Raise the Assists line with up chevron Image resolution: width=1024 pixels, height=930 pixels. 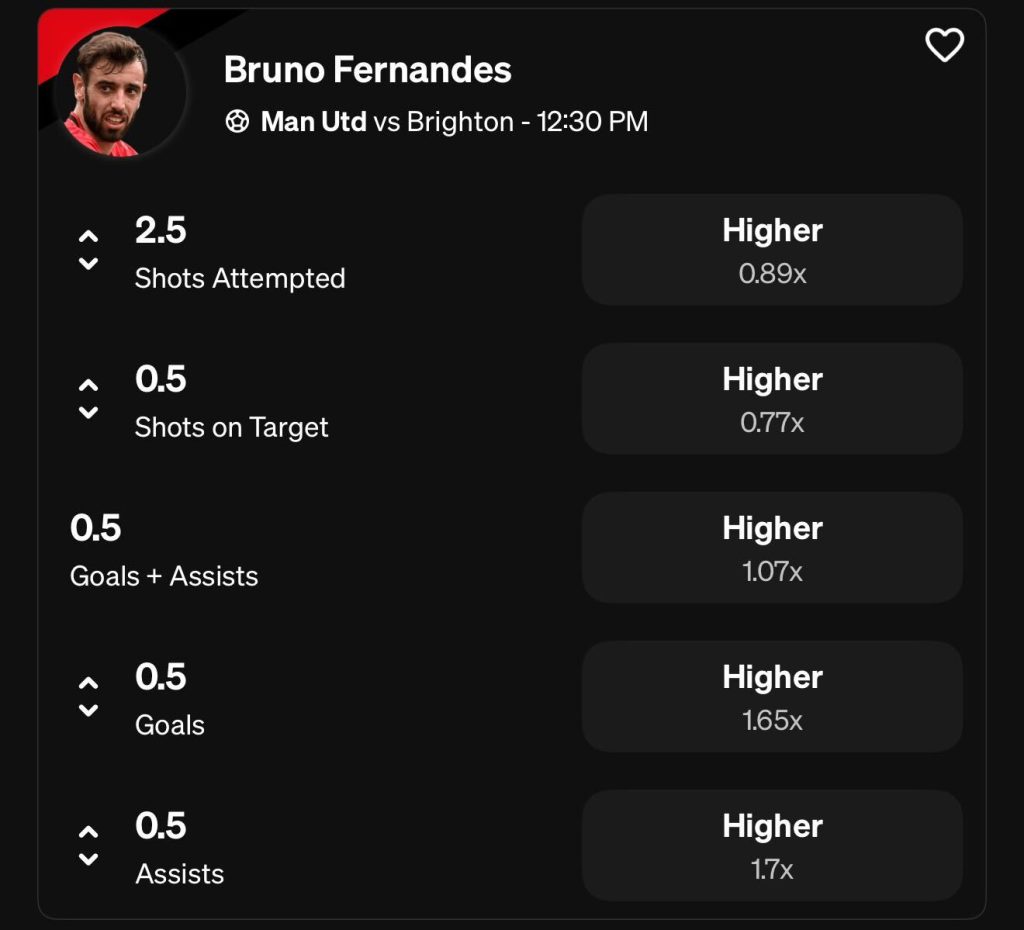coord(88,832)
